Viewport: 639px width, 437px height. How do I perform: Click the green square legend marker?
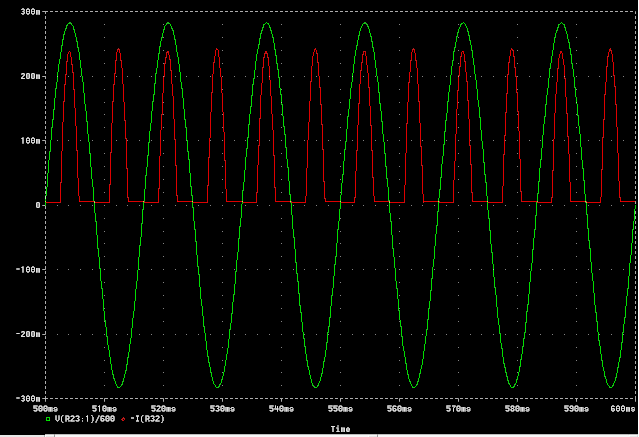click(x=47, y=419)
